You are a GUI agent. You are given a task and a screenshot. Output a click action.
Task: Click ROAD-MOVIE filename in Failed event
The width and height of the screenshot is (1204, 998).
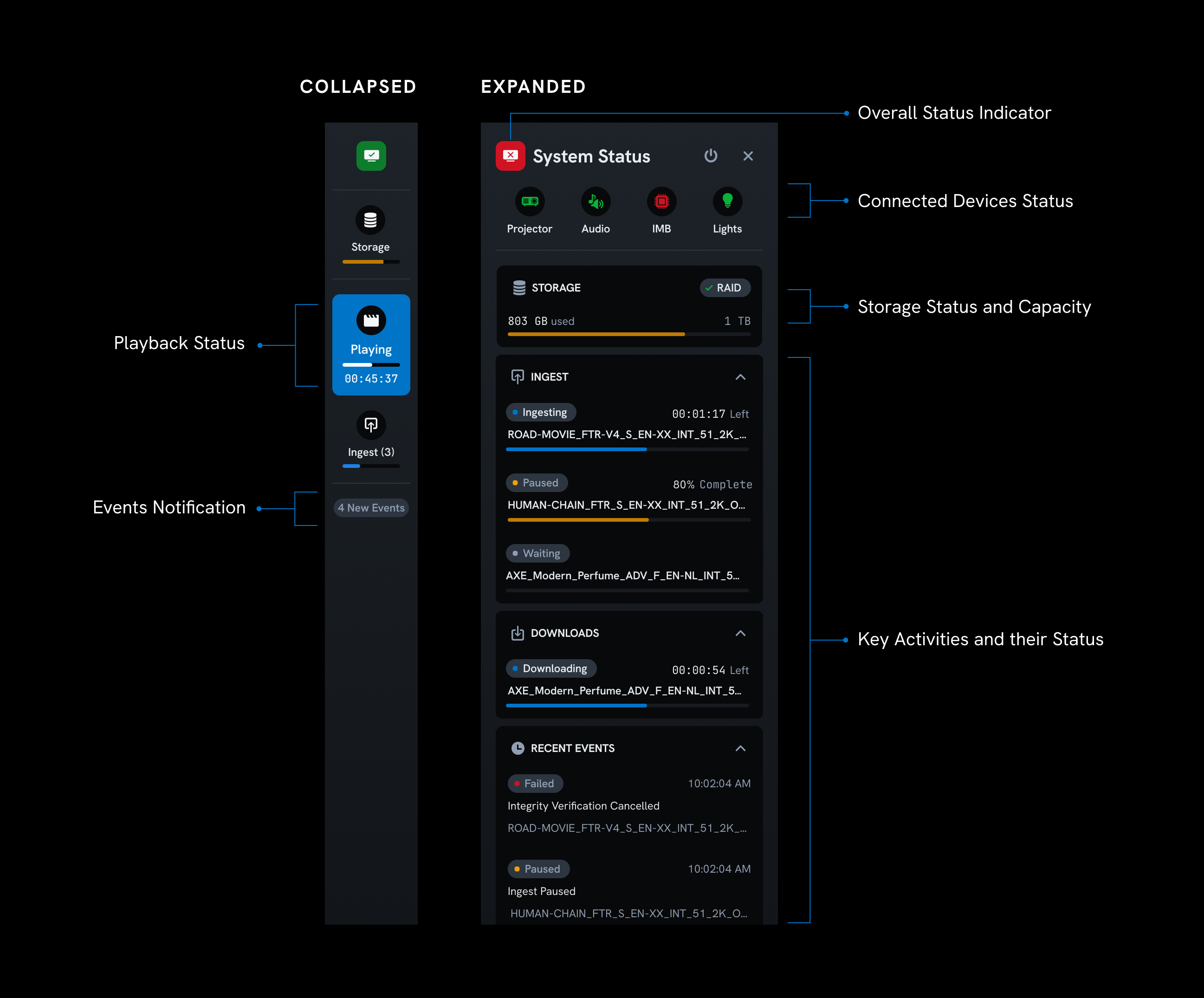point(627,828)
